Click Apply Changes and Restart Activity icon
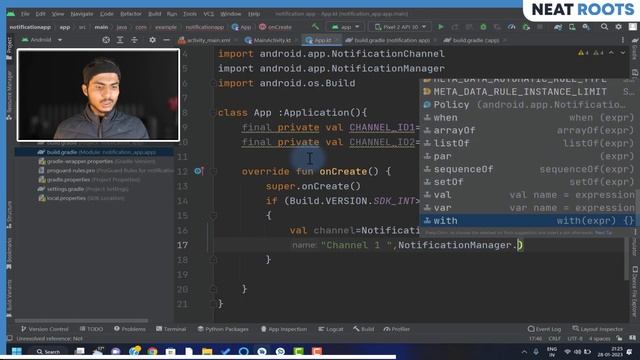This screenshot has width=640, height=360. click(x=455, y=27)
